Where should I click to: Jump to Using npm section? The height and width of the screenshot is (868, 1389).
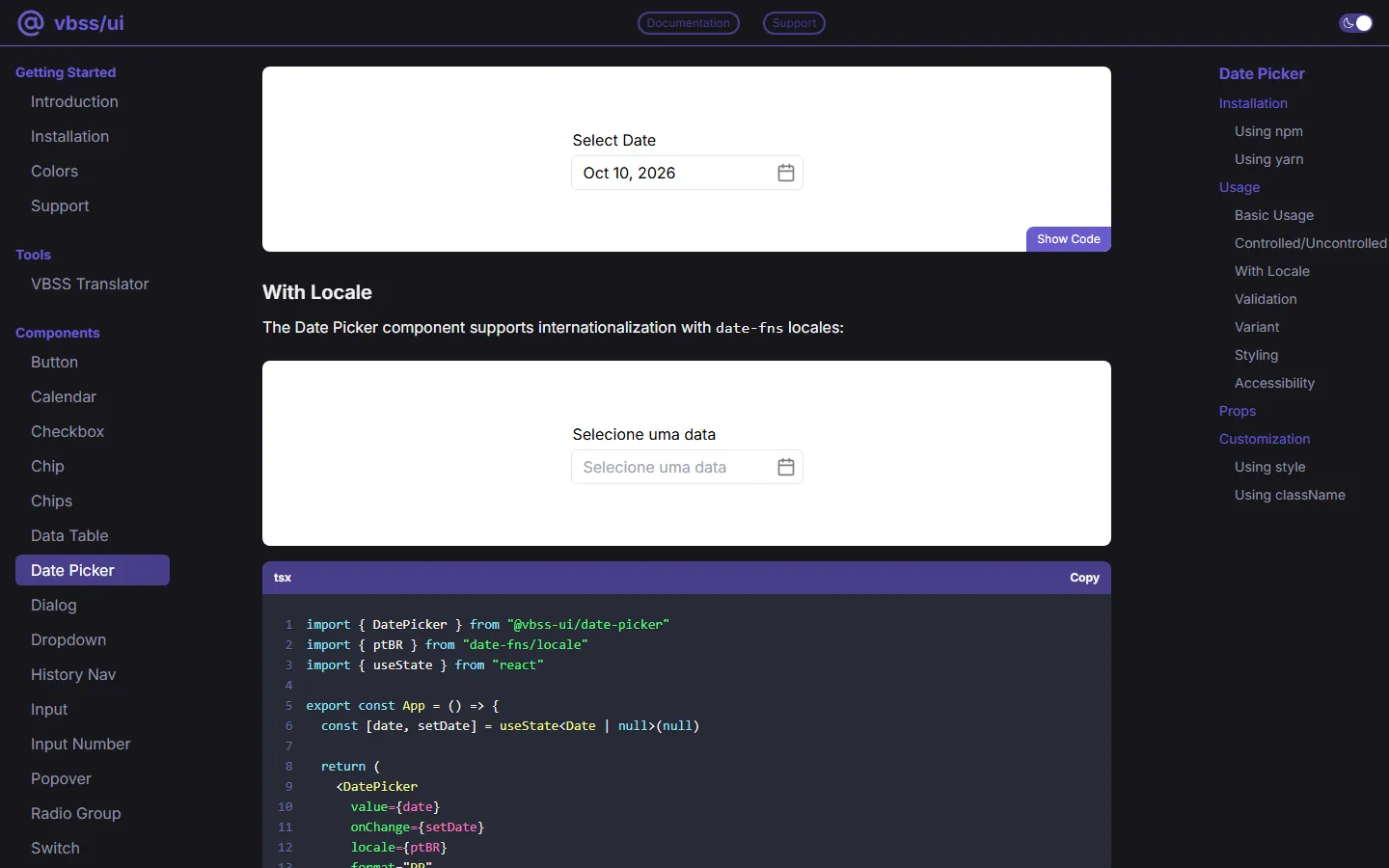pos(1268,131)
